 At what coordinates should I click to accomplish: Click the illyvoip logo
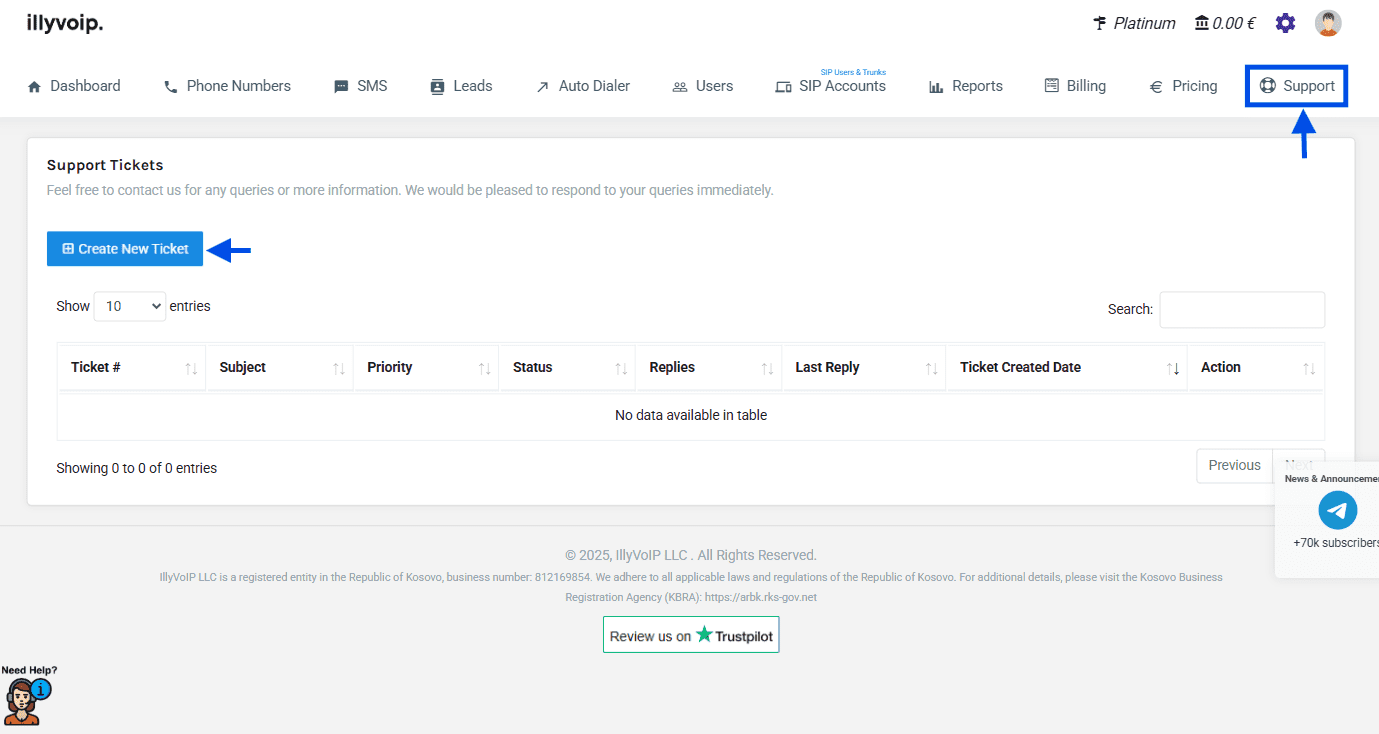(65, 23)
